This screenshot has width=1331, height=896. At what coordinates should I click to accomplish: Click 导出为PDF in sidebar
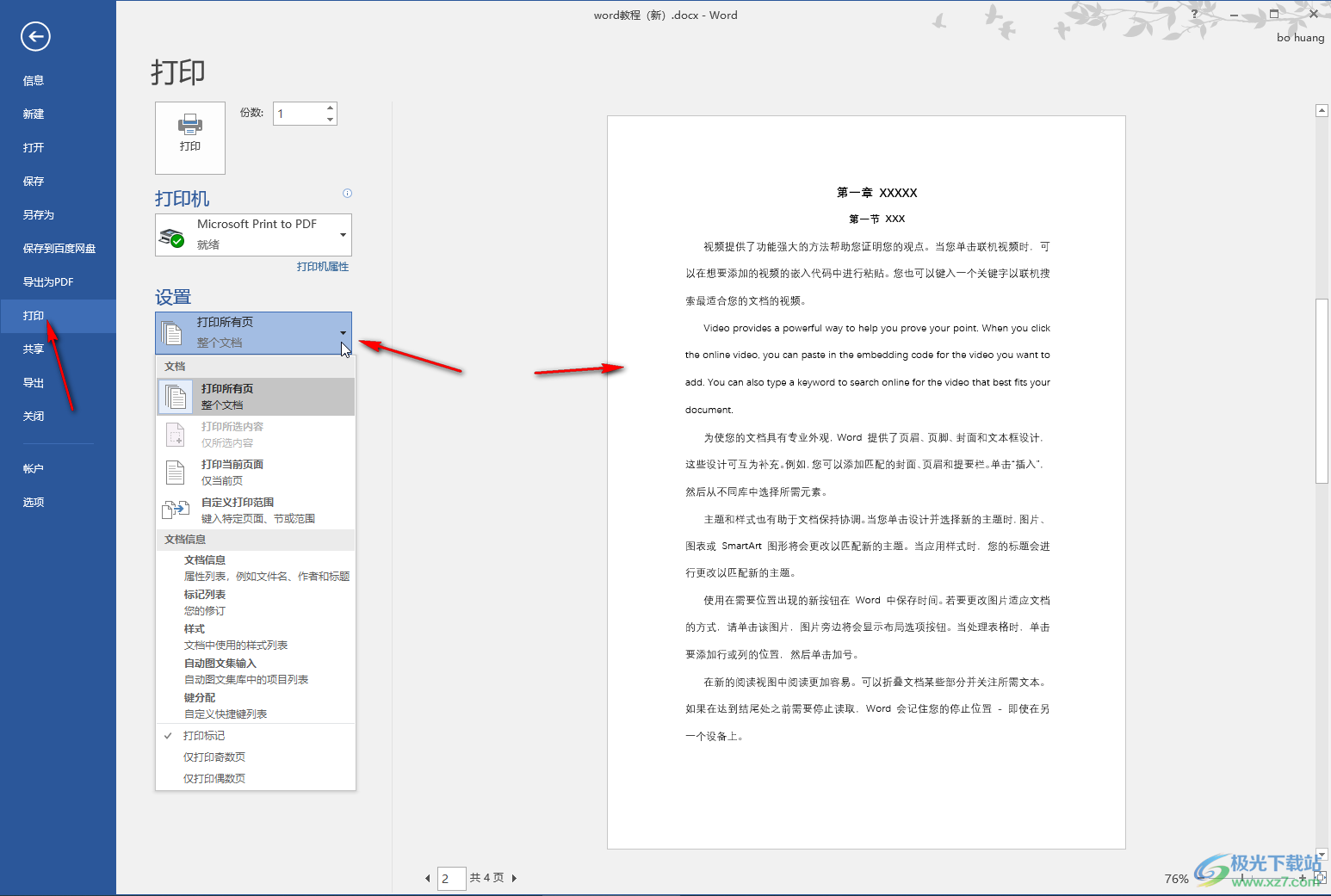pyautogui.click(x=58, y=282)
